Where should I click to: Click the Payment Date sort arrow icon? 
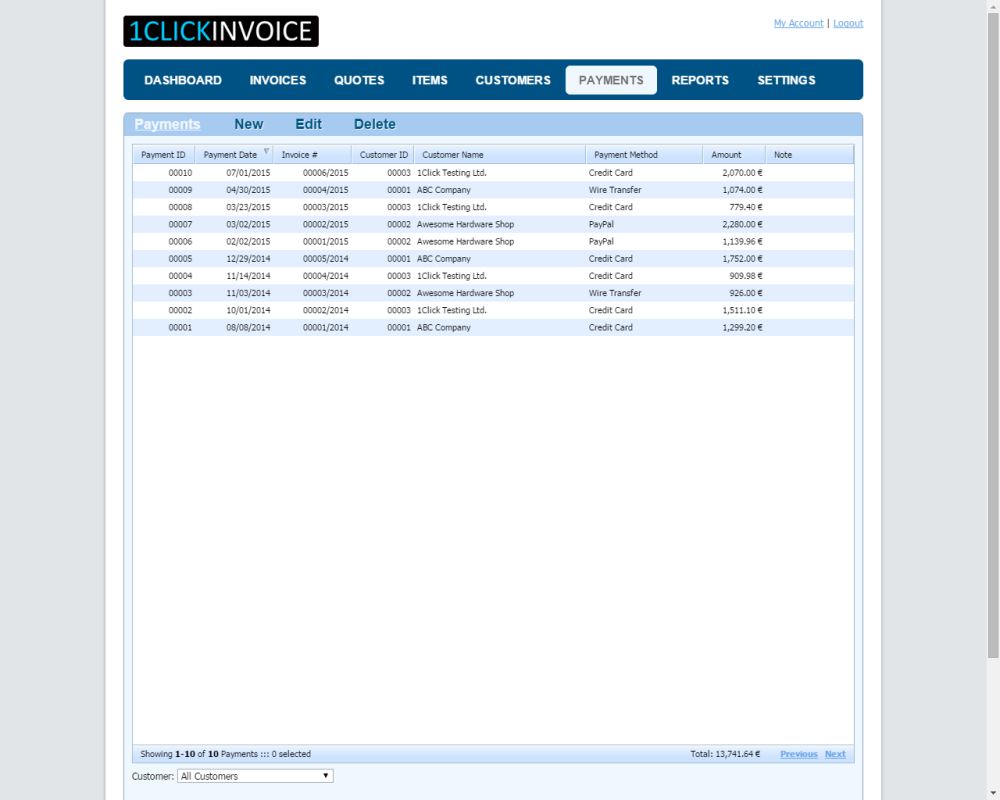[266, 152]
